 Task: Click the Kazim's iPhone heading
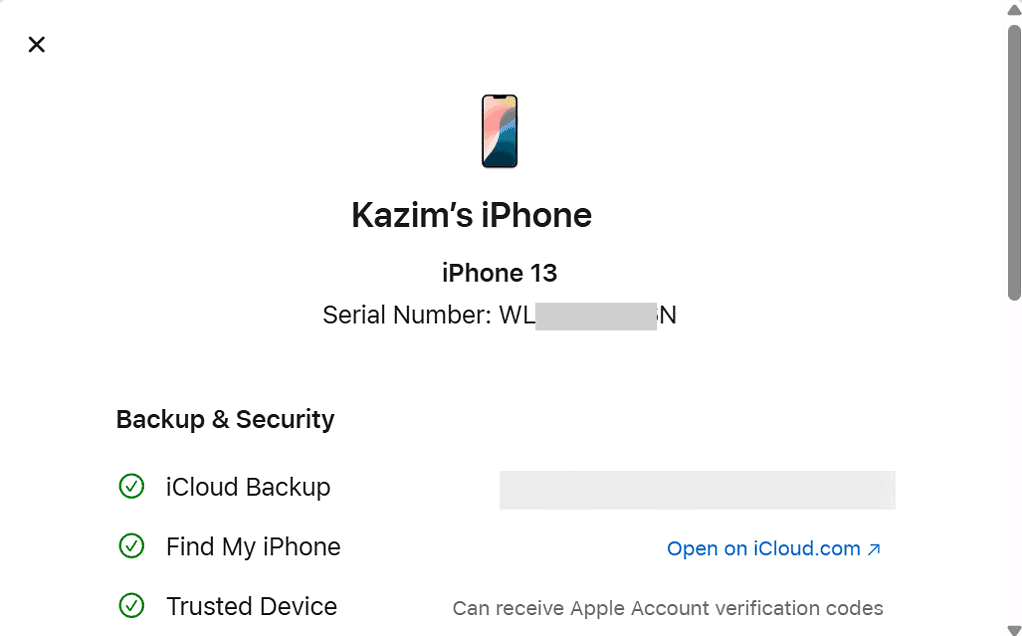pyautogui.click(x=471, y=215)
